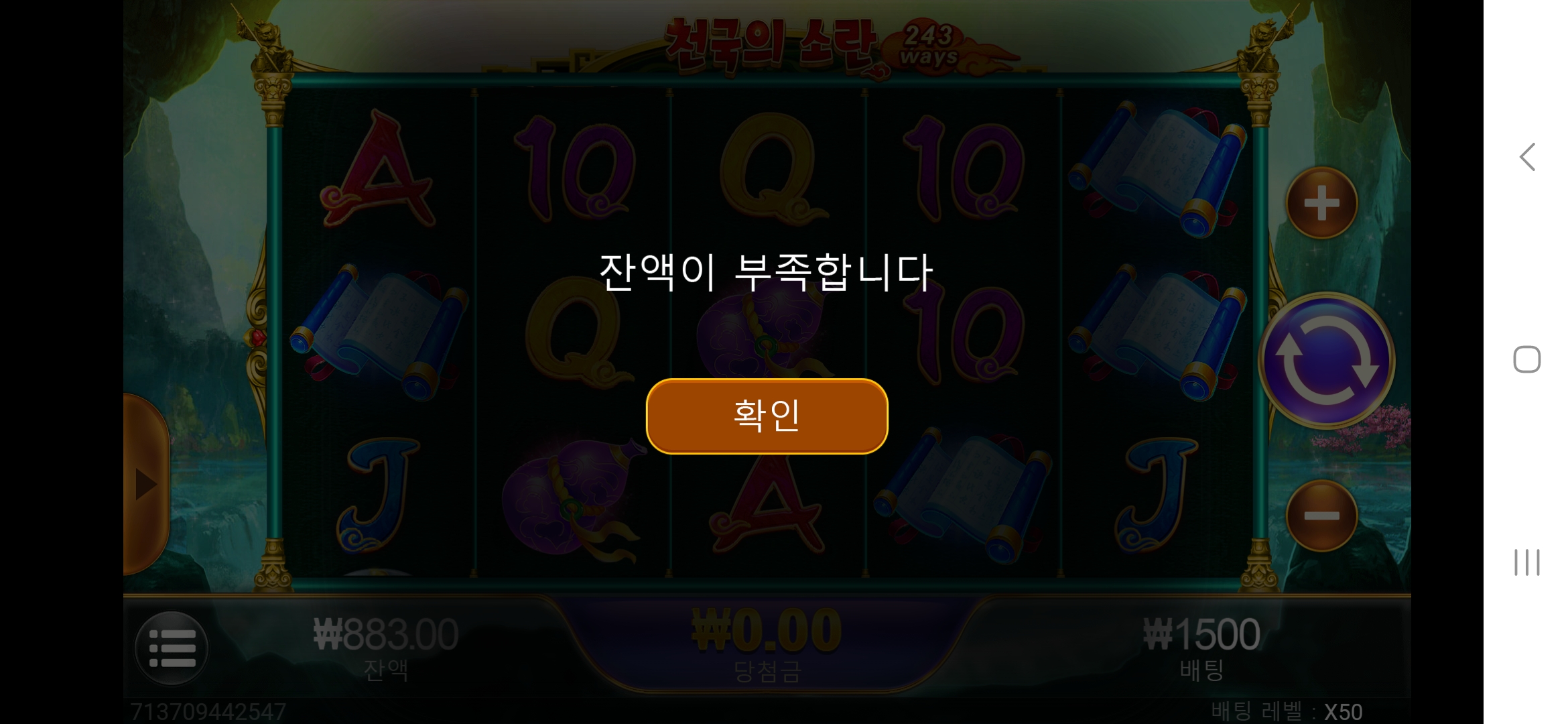The height and width of the screenshot is (724, 1568).
Task: Click the red A symbol in top-left reel
Action: pyautogui.click(x=378, y=170)
